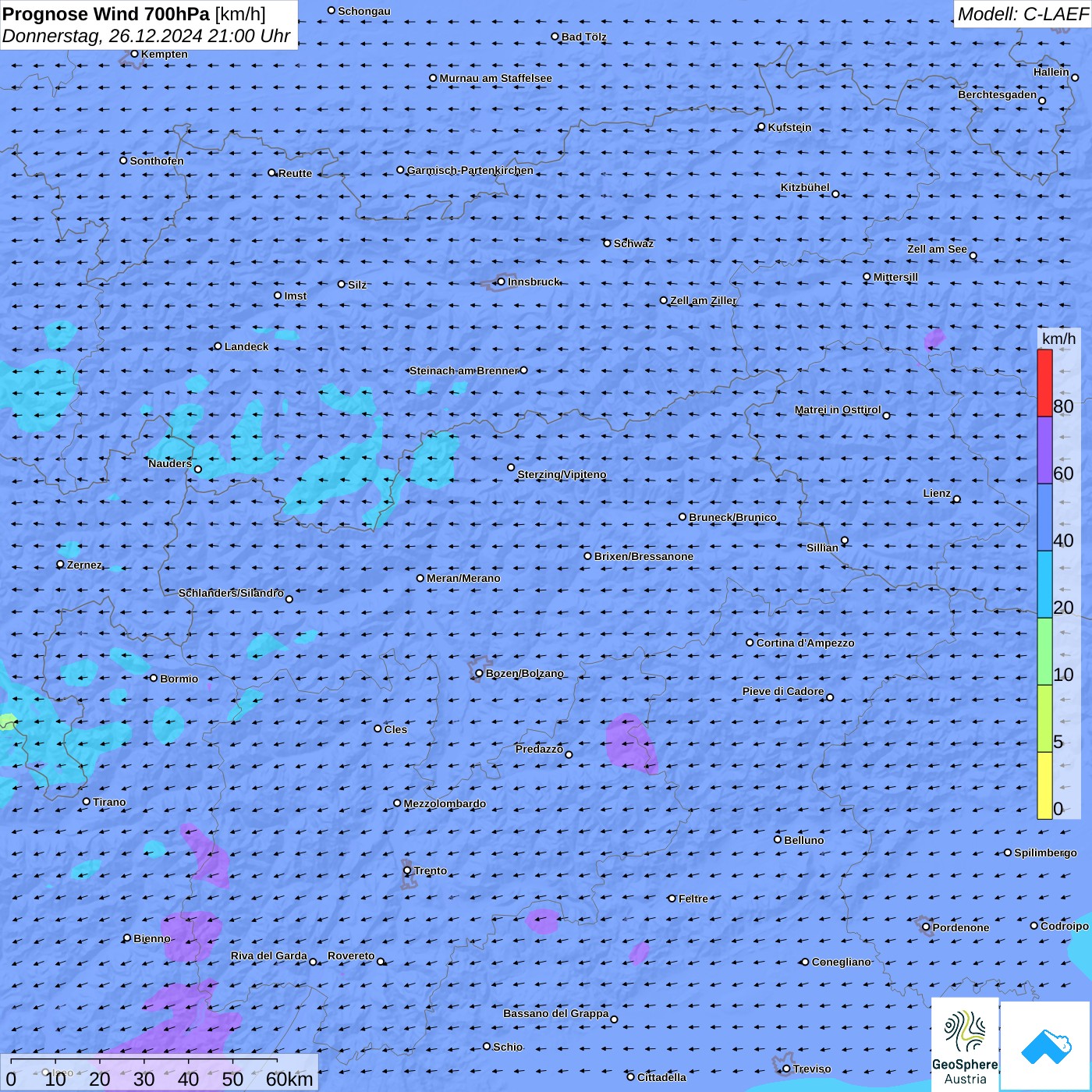Select the 'Berchtesgaden' label
The width and height of the screenshot is (1092, 1092).
pos(998,95)
